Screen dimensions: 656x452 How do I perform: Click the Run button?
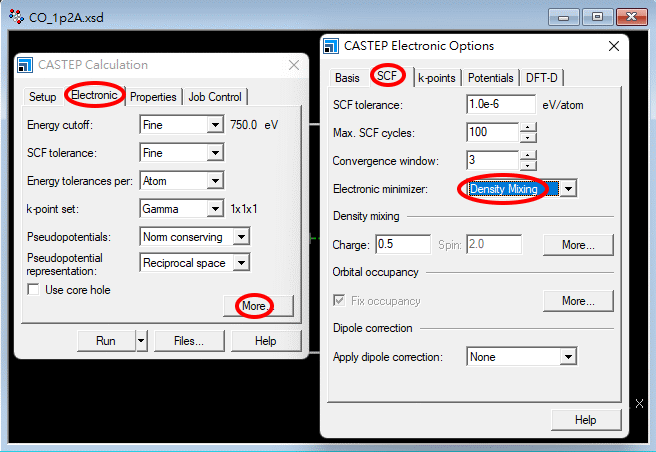[x=106, y=341]
